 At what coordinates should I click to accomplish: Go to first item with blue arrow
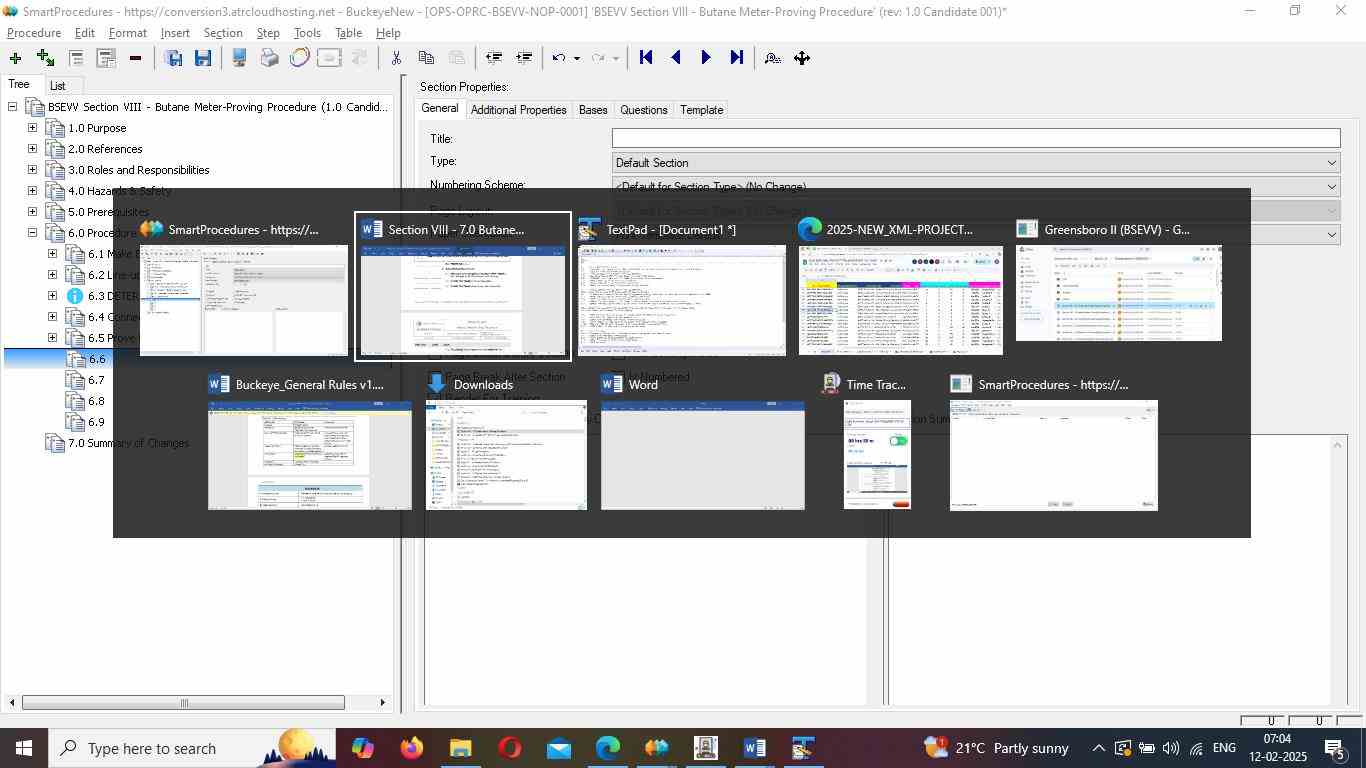(646, 58)
